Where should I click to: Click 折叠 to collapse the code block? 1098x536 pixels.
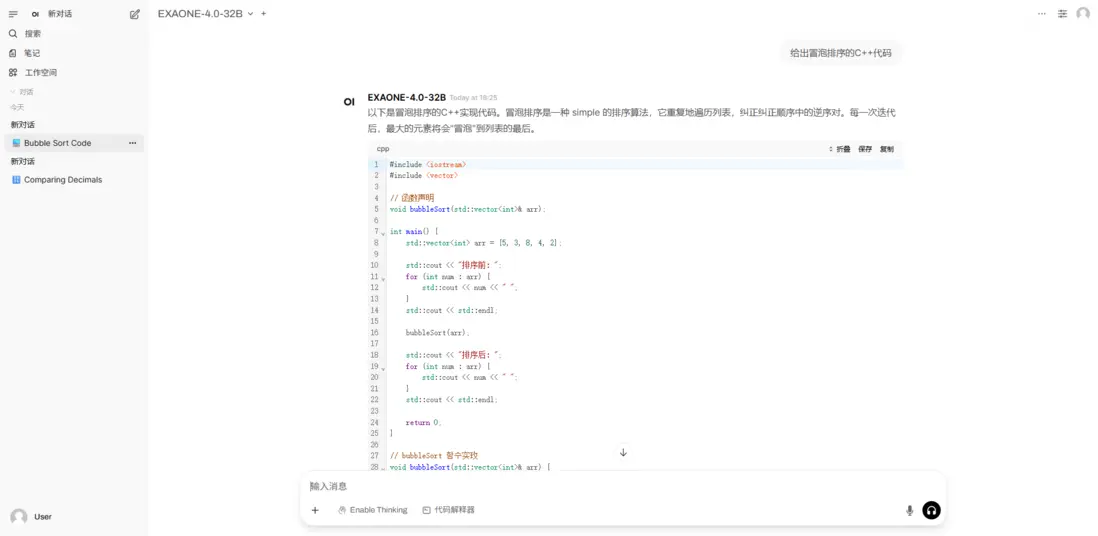(x=840, y=149)
